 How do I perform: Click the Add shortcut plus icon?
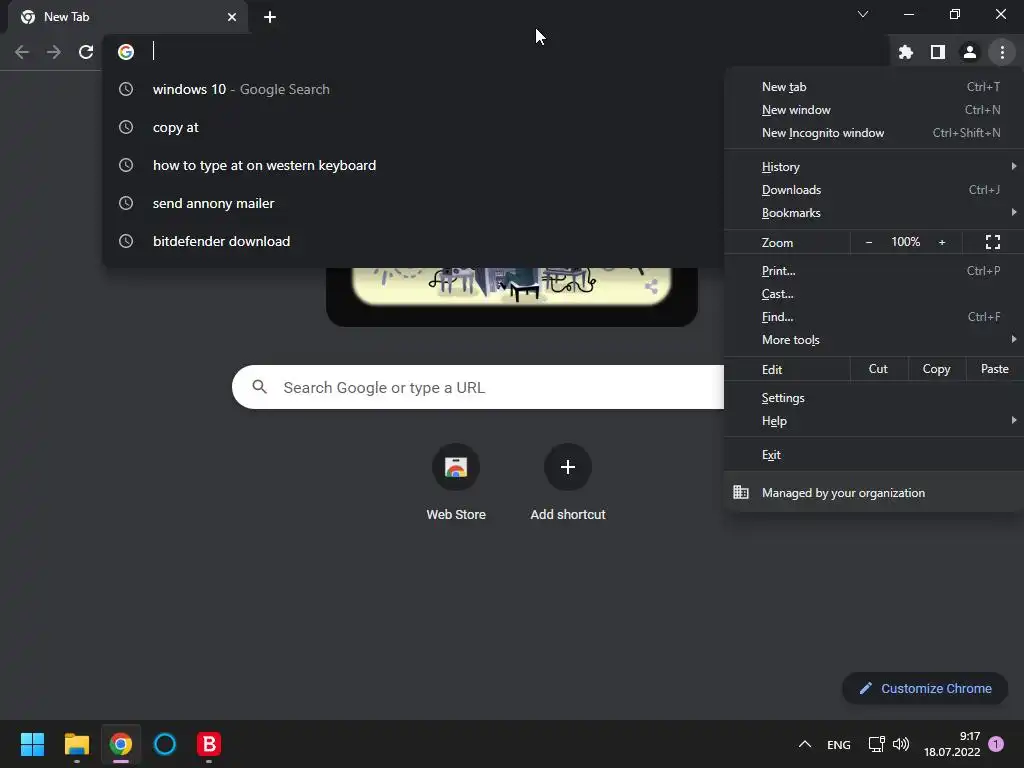tap(568, 467)
